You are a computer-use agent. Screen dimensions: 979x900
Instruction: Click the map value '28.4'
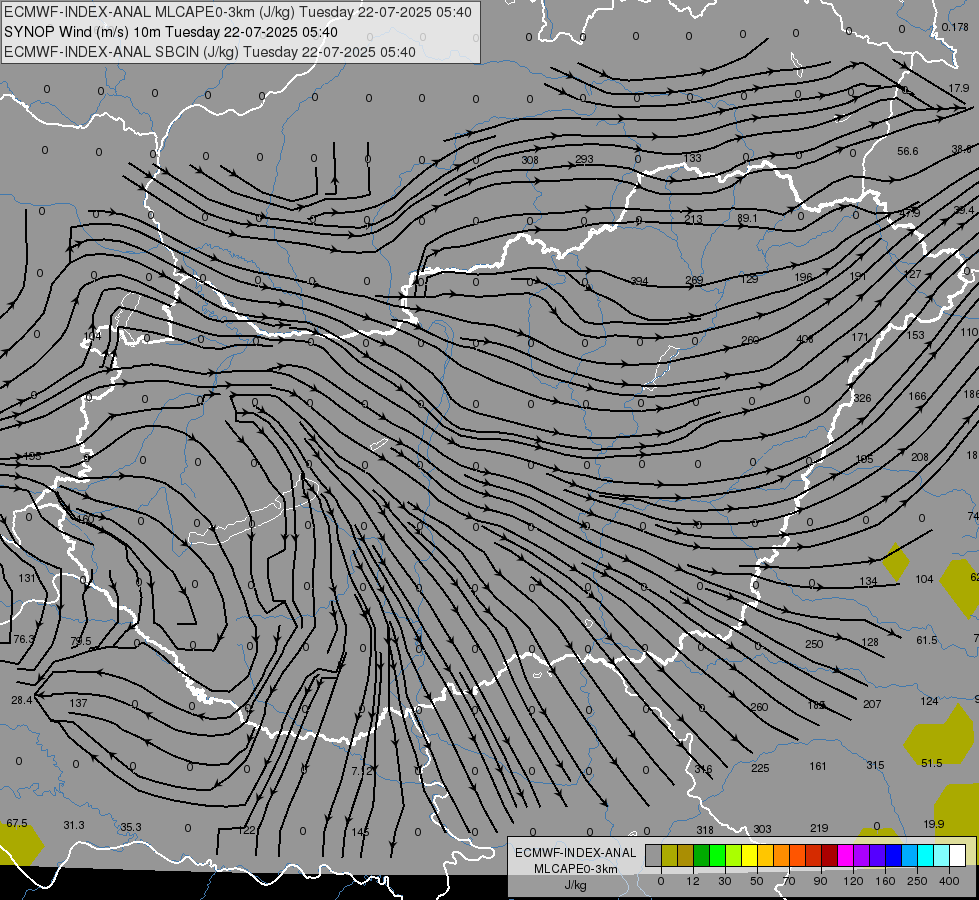[21, 700]
